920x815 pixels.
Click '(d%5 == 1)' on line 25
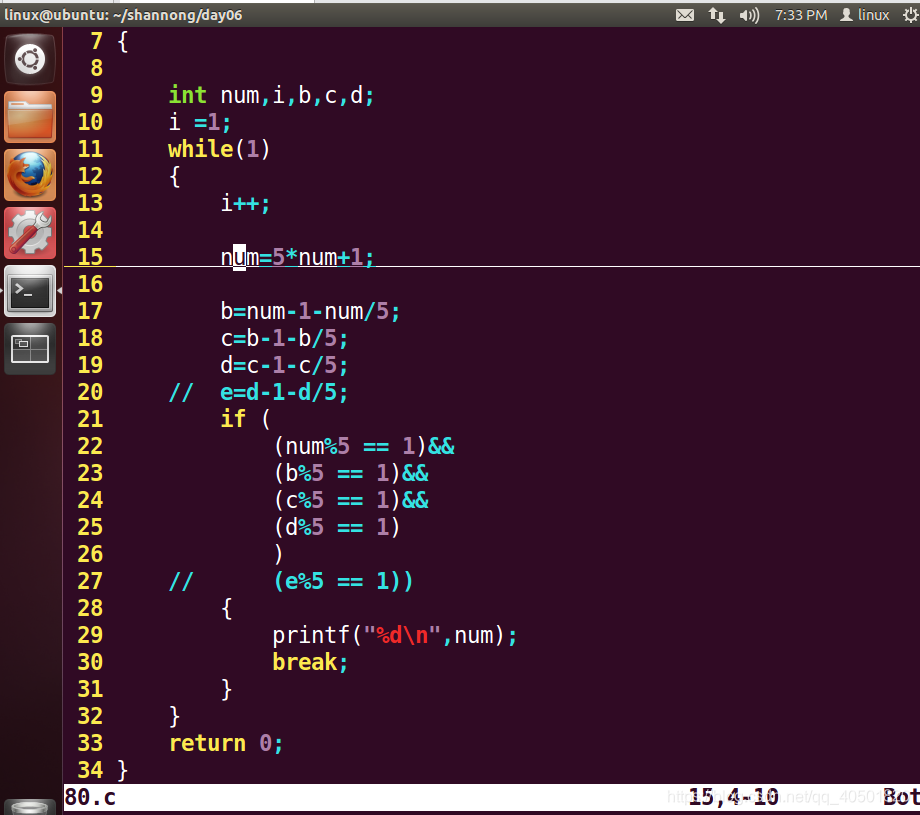click(x=337, y=527)
